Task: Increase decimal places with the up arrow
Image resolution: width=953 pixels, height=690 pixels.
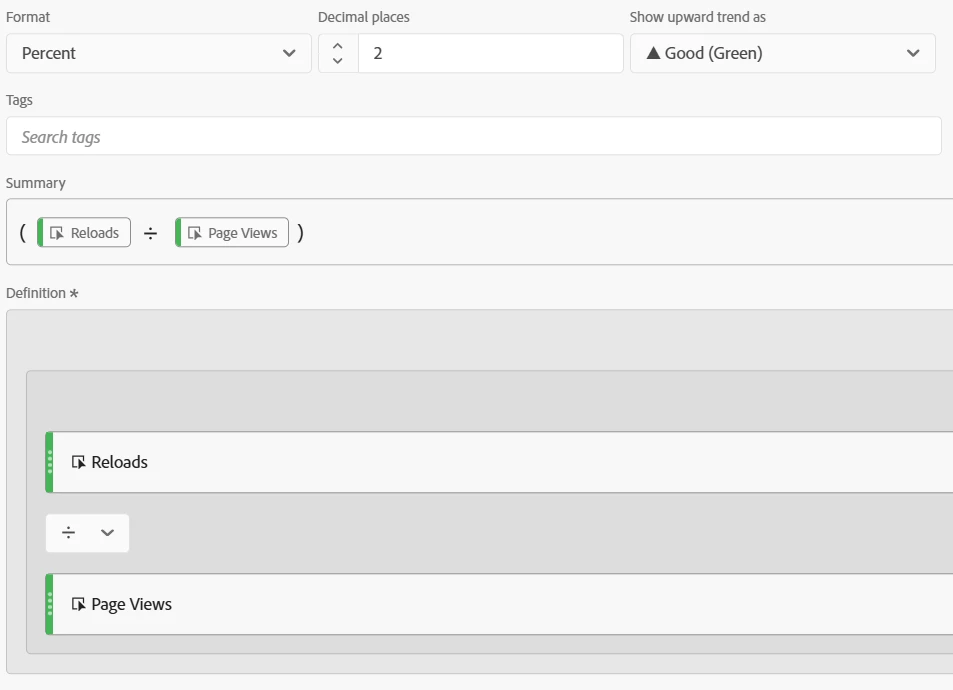Action: coord(338,46)
